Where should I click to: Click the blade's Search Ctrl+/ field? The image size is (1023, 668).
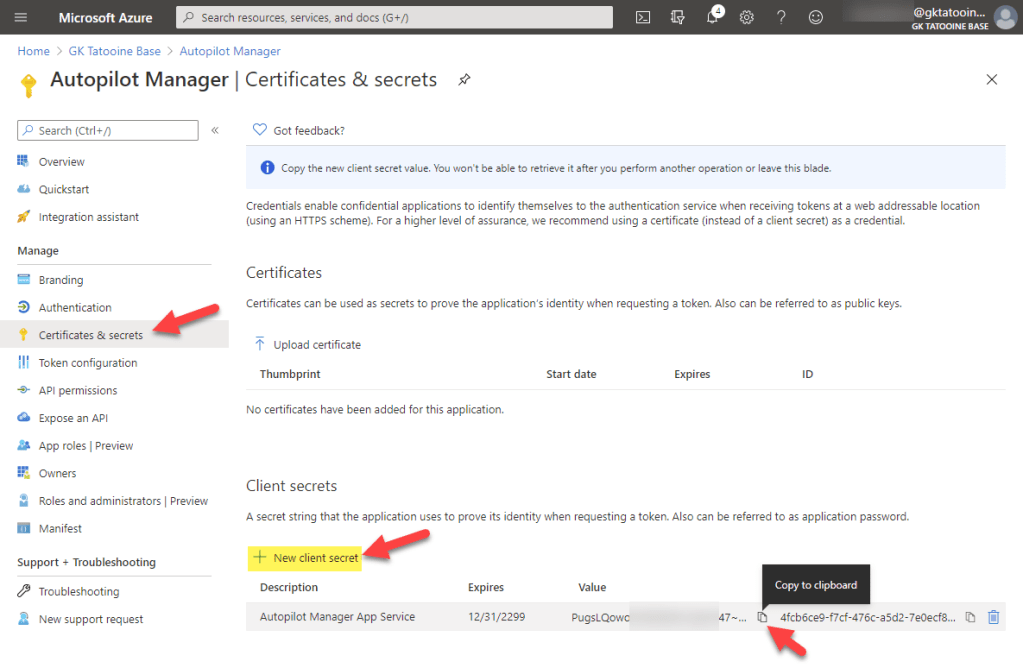click(106, 130)
